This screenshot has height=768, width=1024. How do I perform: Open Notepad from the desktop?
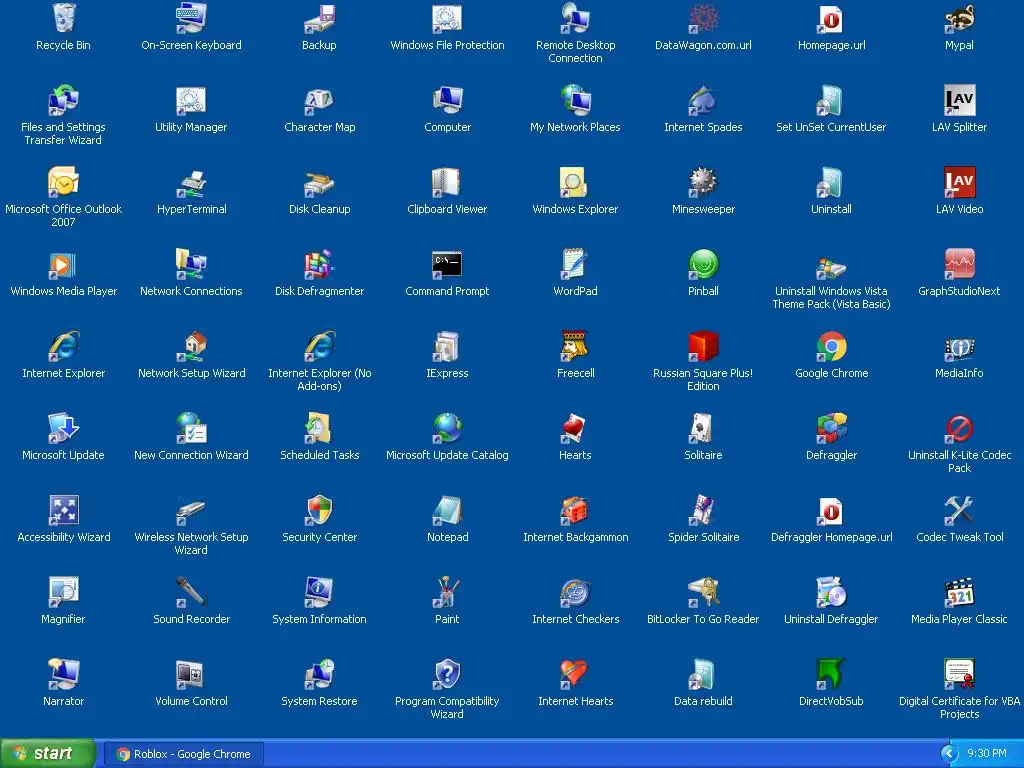coord(447,510)
